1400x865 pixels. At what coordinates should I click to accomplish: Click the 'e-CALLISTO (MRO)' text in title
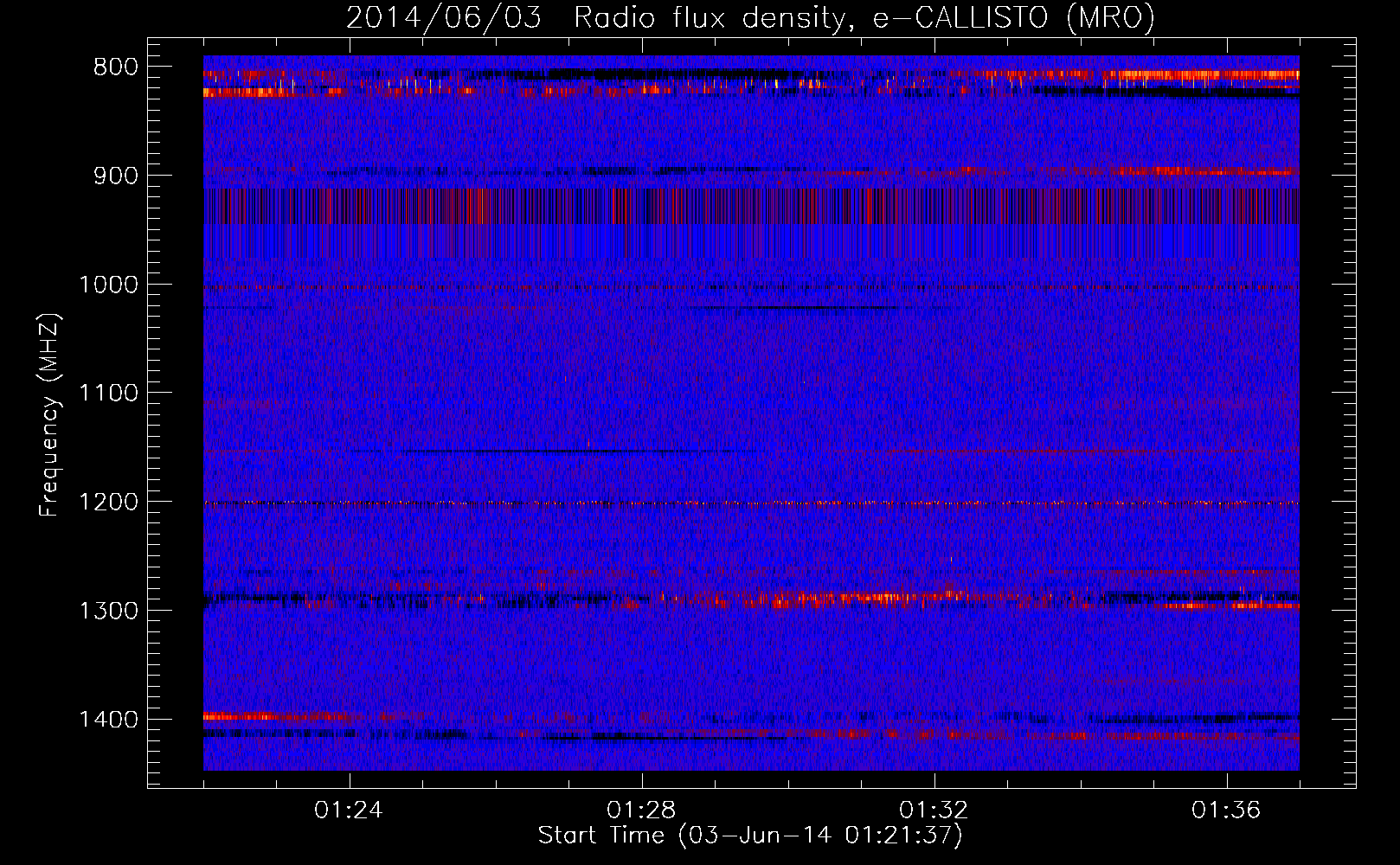pos(1014,17)
